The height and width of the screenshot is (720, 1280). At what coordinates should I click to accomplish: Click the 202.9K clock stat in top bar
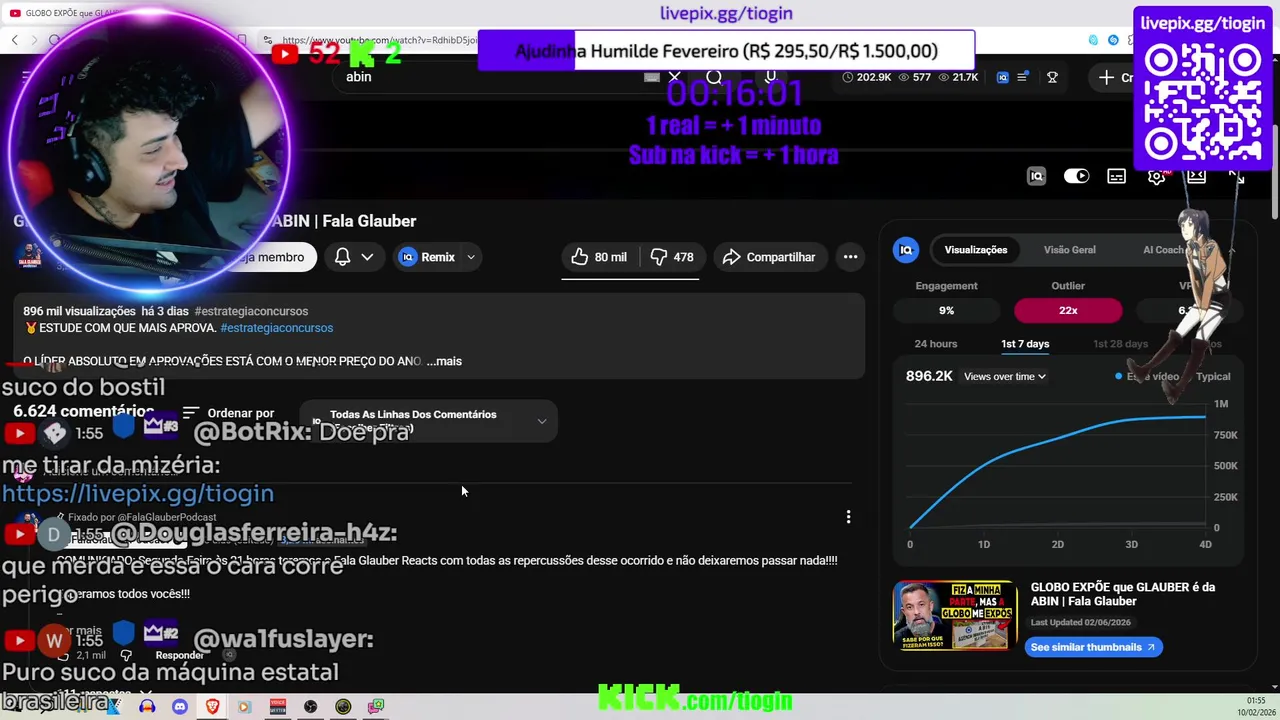coord(867,77)
